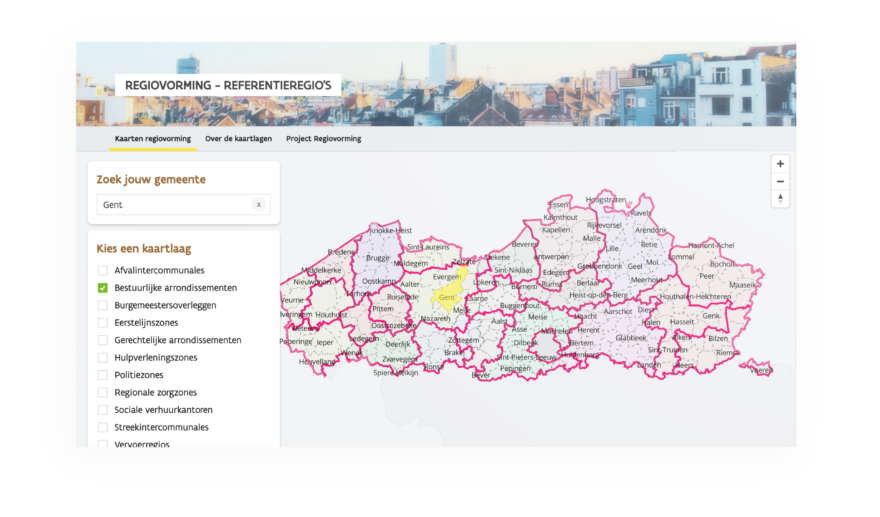Click Geel label on the map
This screenshot has width=880, height=517.
[x=635, y=267]
